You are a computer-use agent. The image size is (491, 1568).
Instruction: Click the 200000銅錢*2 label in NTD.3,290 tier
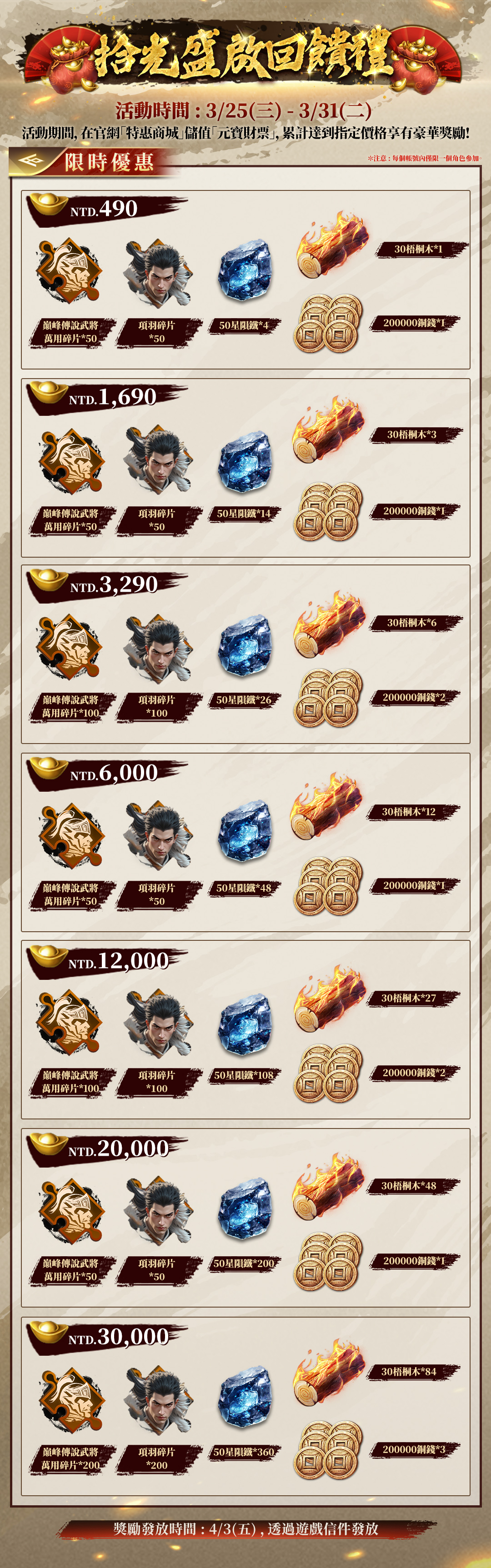pos(414,697)
